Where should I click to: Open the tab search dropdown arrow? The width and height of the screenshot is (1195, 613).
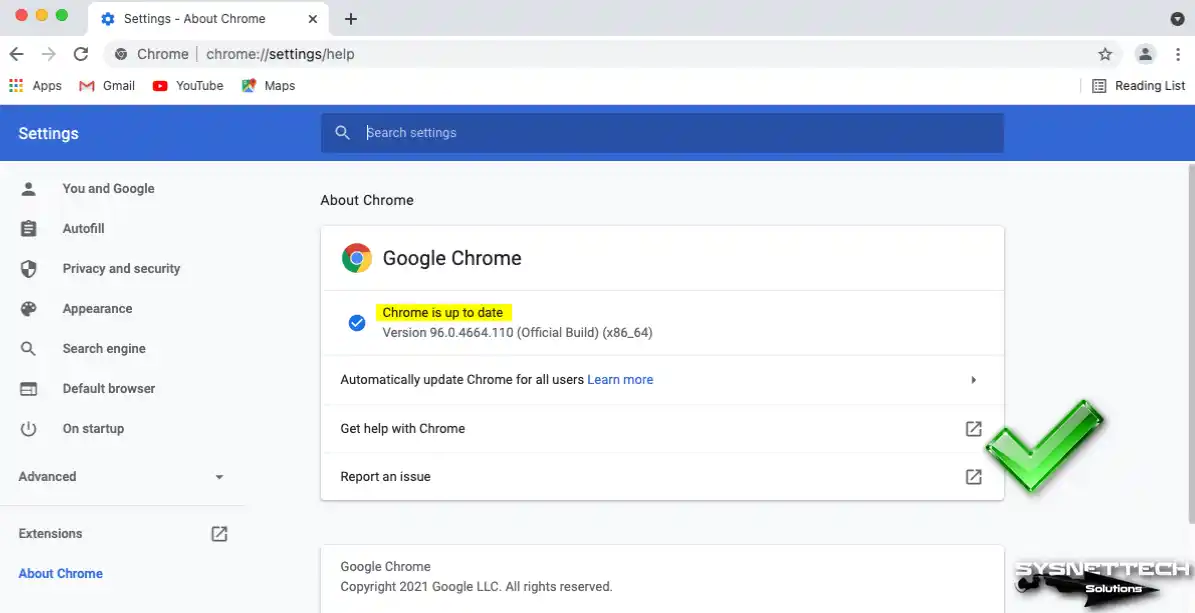[x=1177, y=19]
